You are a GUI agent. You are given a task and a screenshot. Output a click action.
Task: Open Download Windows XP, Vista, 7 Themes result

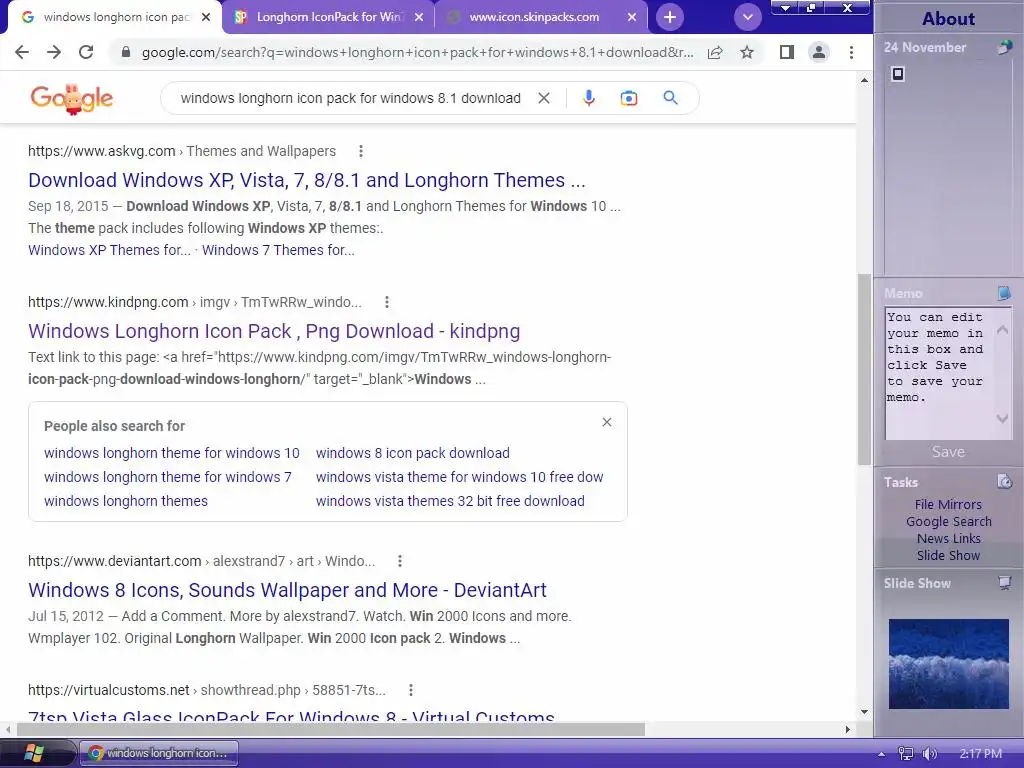[306, 180]
